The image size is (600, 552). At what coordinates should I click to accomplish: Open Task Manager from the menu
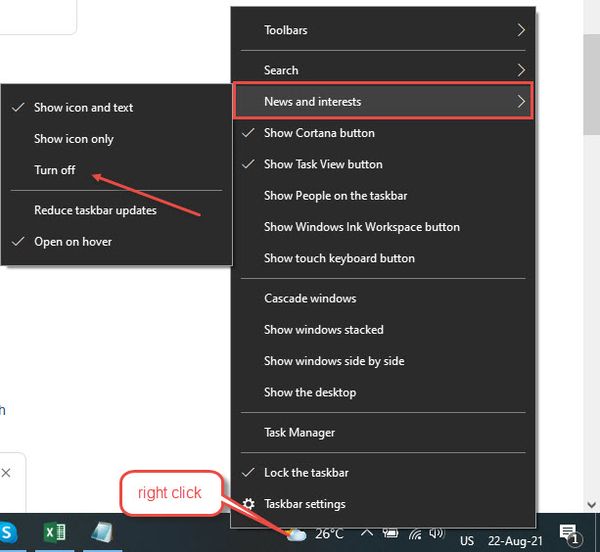tap(299, 433)
